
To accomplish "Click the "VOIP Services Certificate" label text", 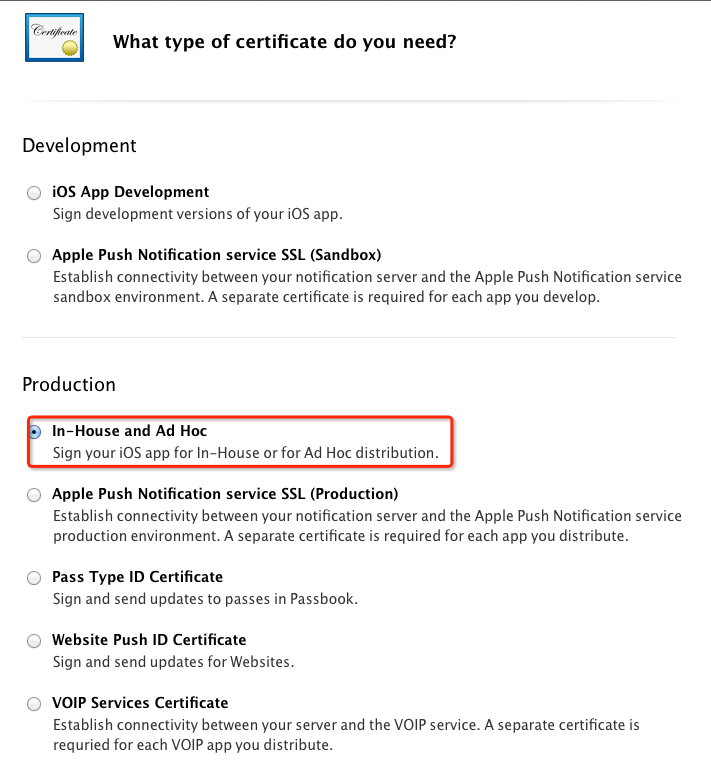I will coord(140,703).
